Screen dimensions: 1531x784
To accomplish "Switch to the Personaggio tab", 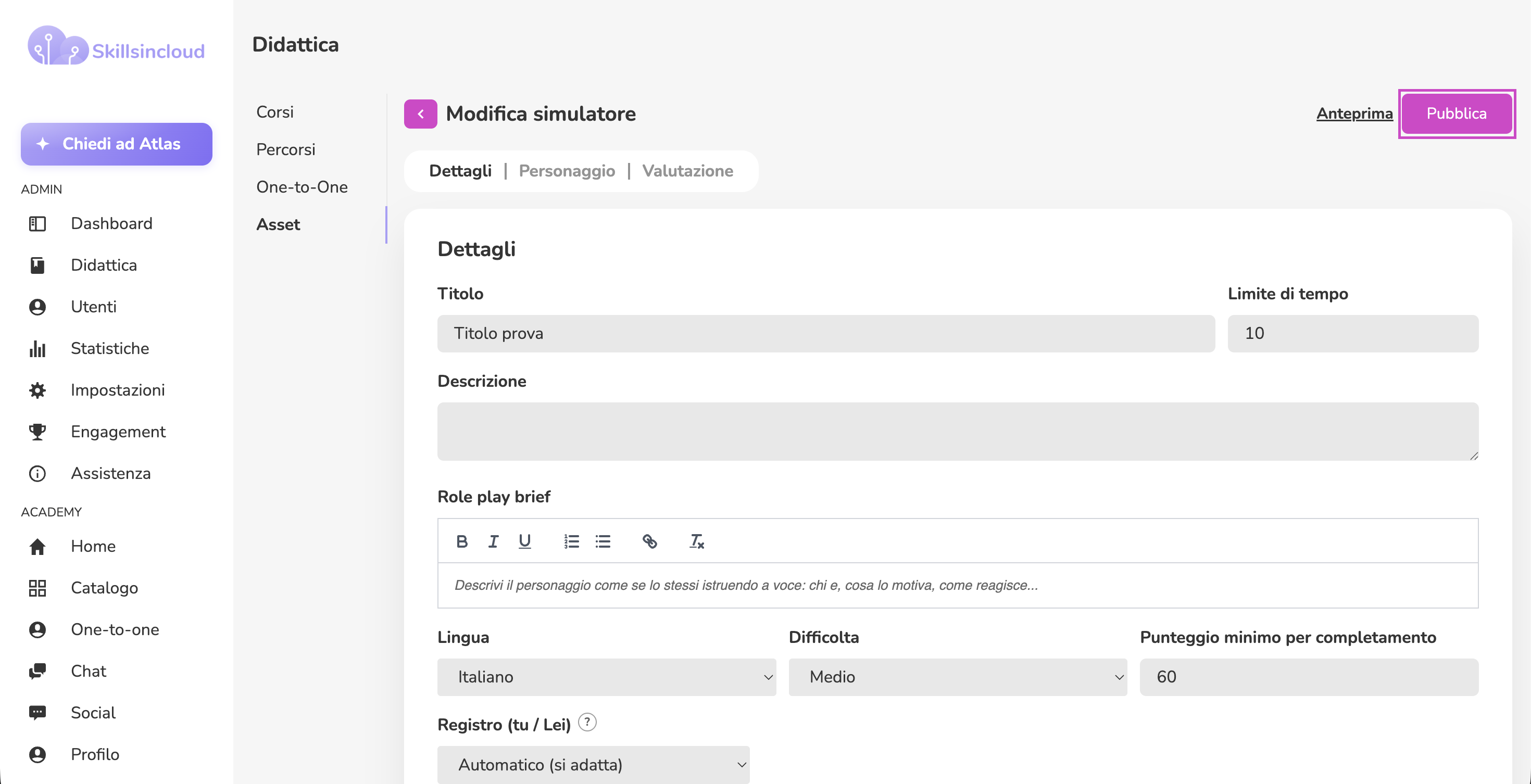I will tap(567, 171).
